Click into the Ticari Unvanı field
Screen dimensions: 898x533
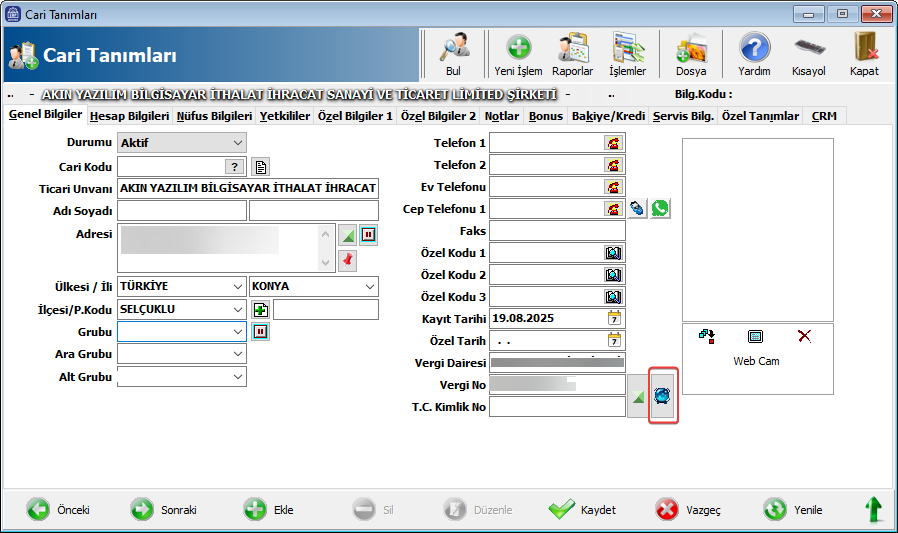pos(248,188)
